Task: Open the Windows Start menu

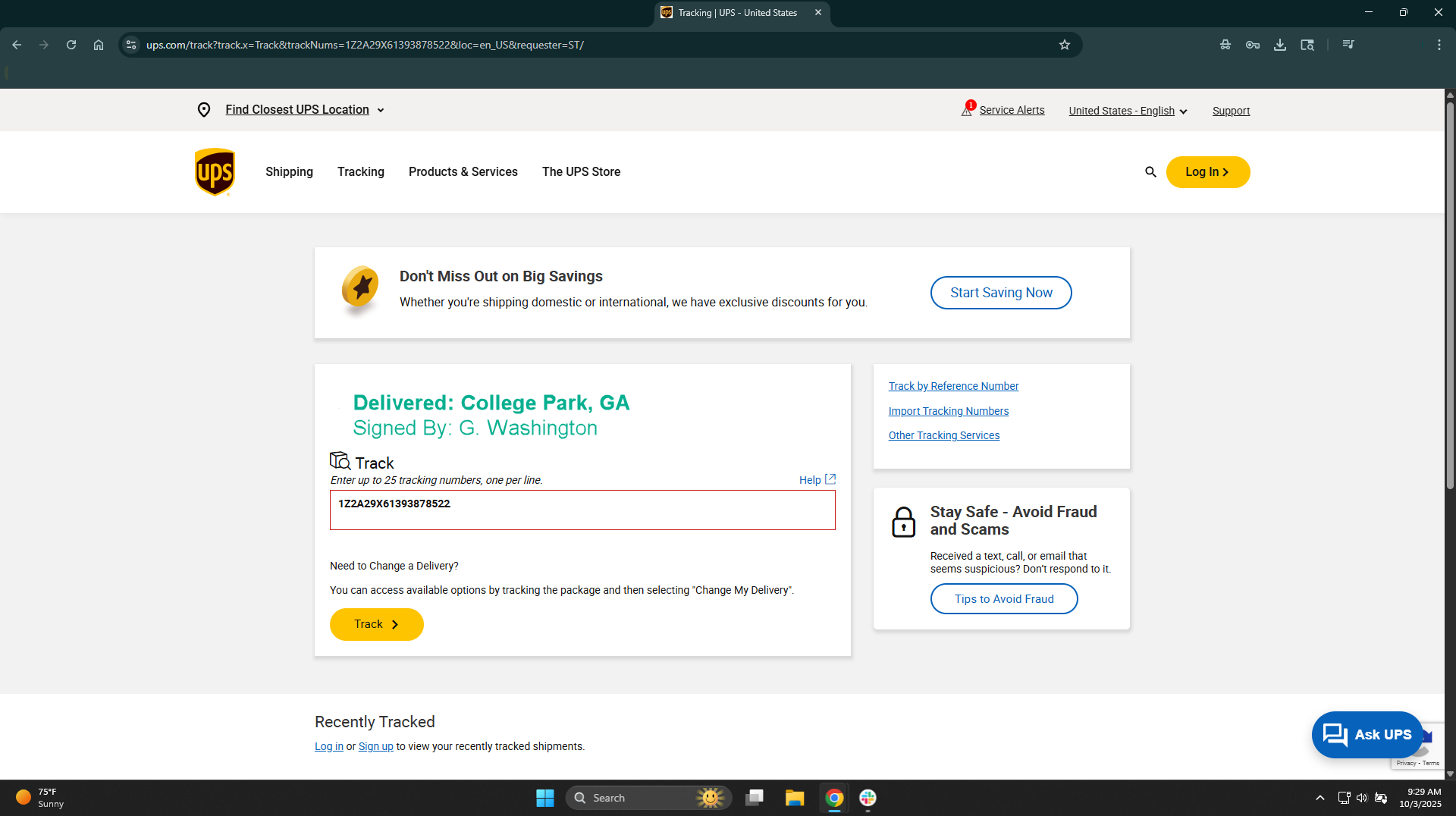Action: click(x=545, y=798)
